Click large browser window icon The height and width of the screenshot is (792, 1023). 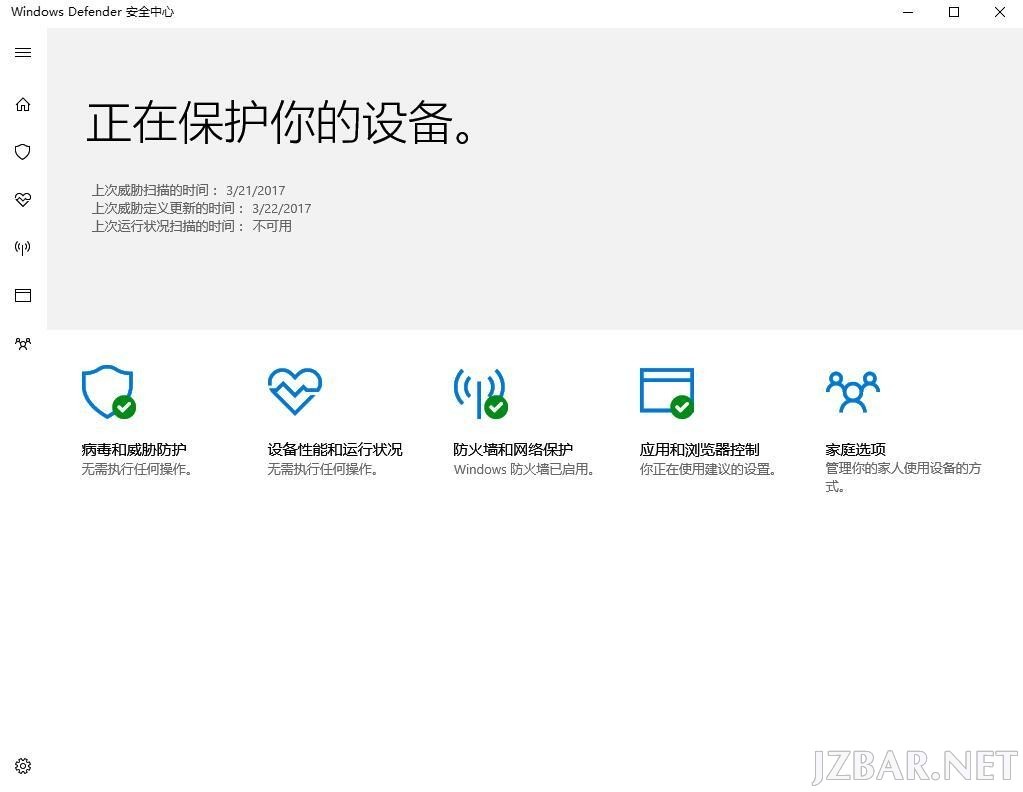tap(667, 393)
